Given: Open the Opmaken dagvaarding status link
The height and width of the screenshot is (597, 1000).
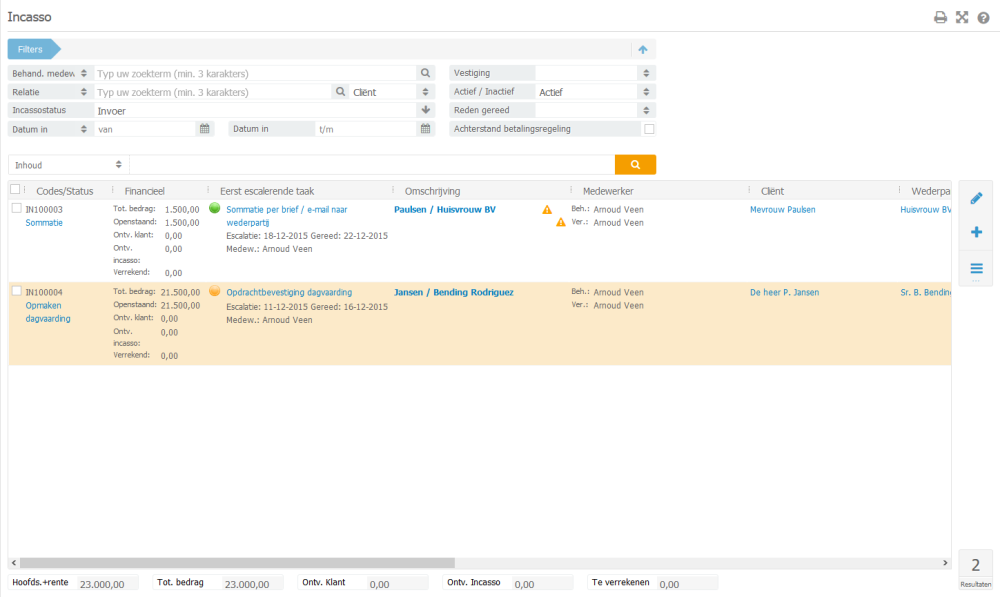Looking at the screenshot, I should click(x=48, y=312).
